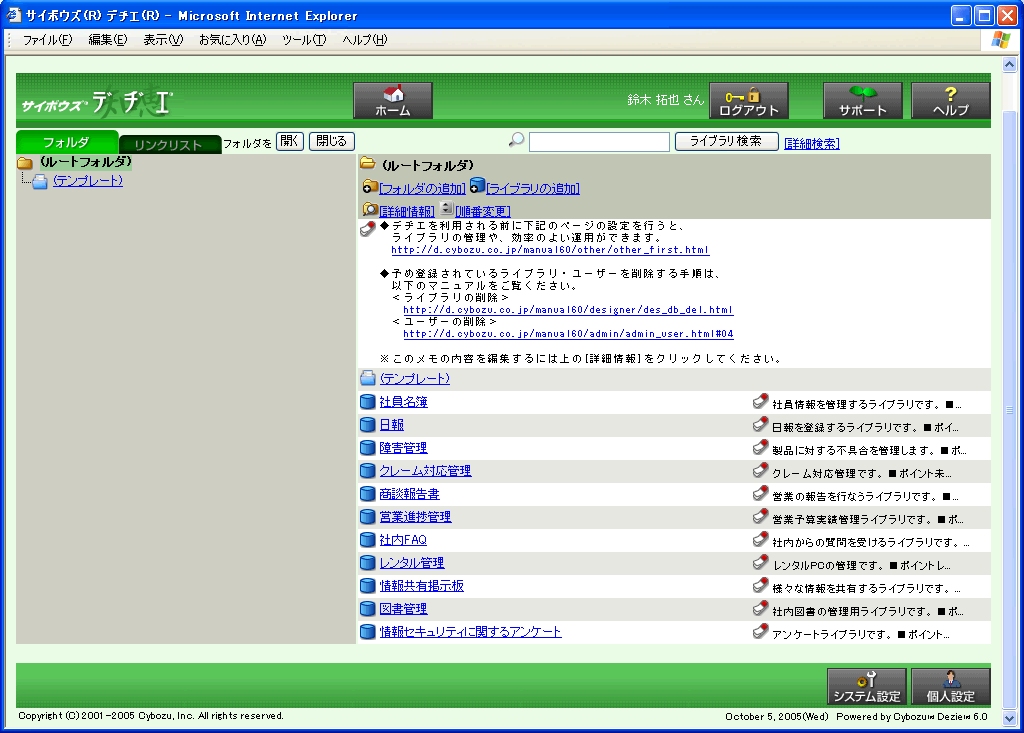Click the 障害管理 library icon
The height and width of the screenshot is (733, 1024).
[368, 448]
